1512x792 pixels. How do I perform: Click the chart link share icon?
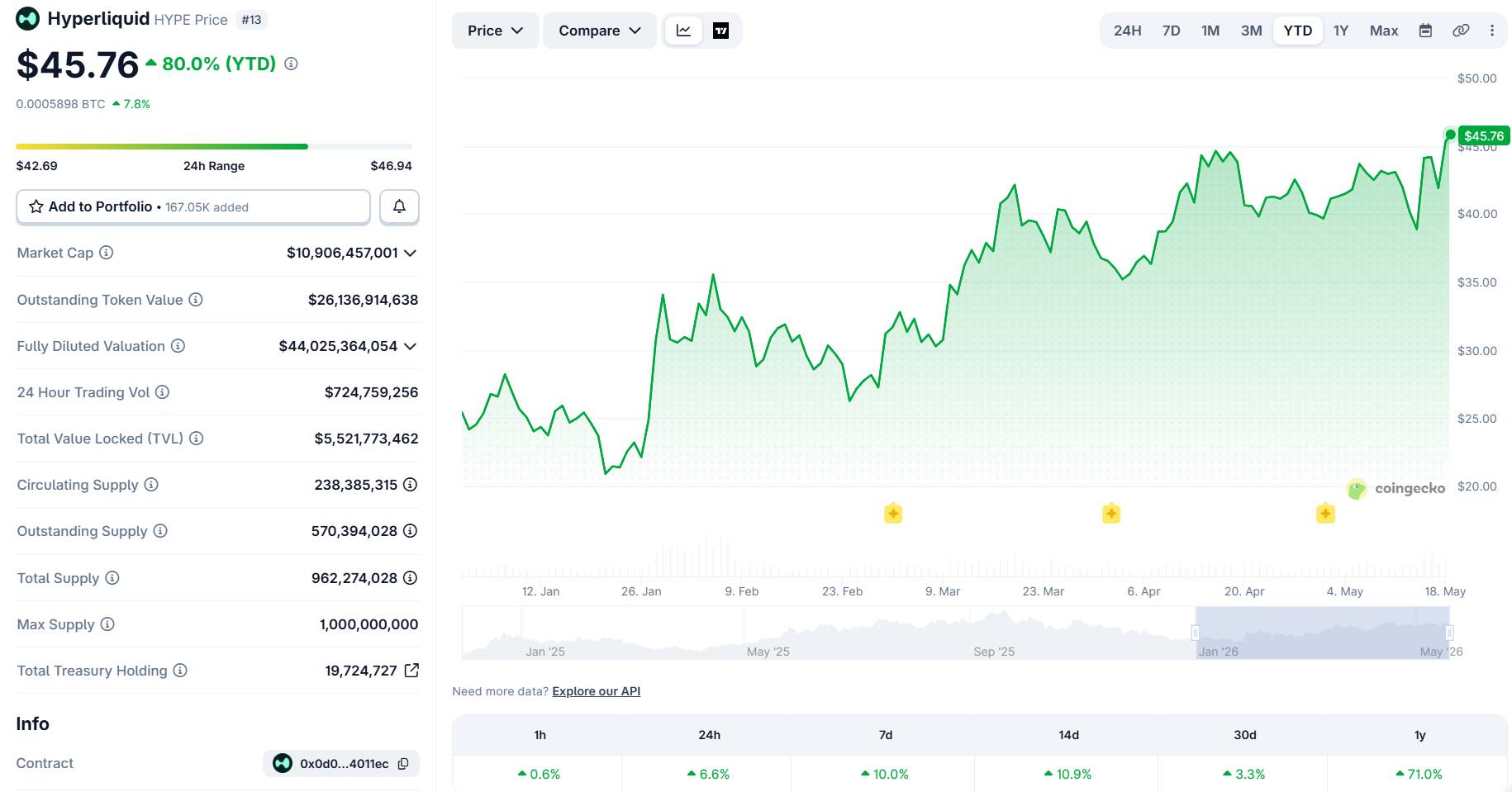pyautogui.click(x=1461, y=31)
